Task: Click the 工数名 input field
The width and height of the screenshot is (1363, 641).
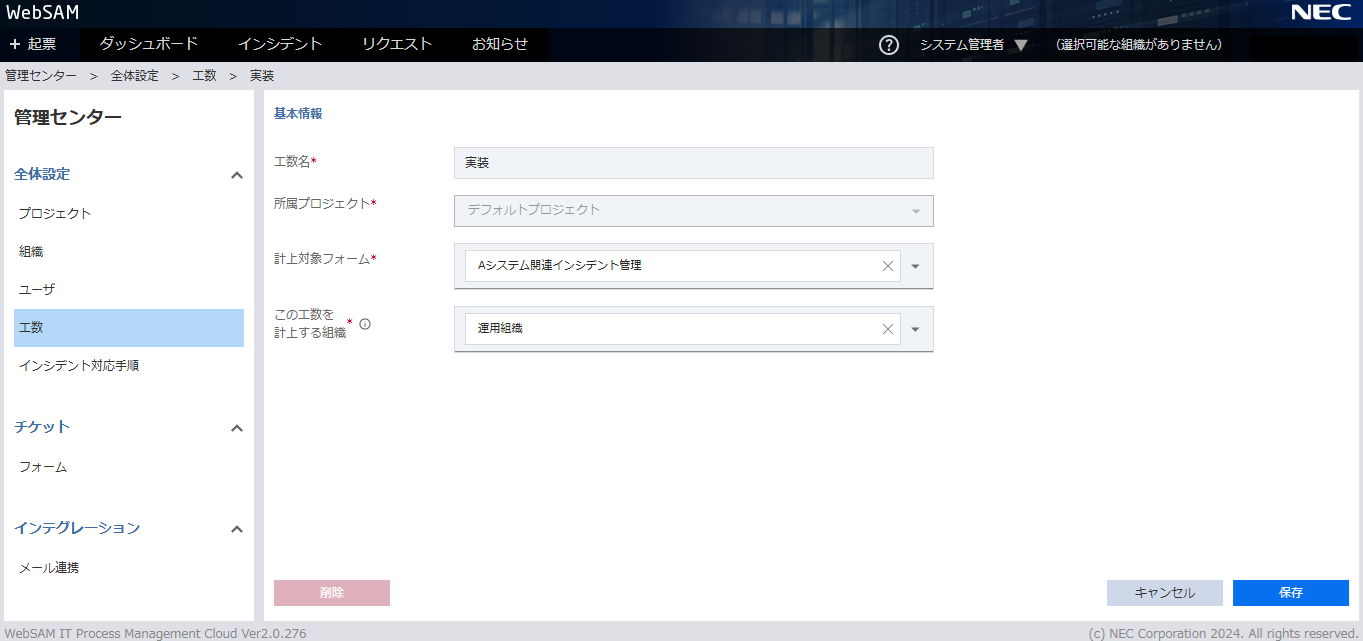Action: [x=693, y=163]
